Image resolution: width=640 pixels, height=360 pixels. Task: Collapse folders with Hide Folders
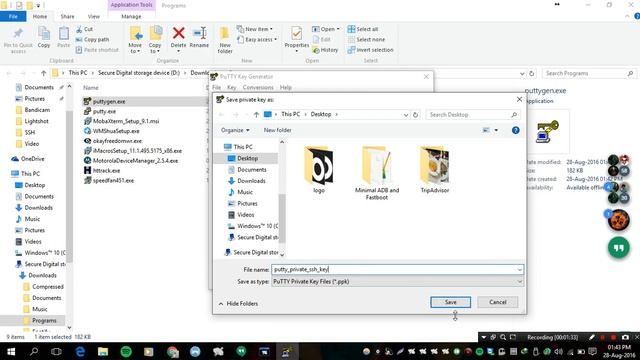238,304
